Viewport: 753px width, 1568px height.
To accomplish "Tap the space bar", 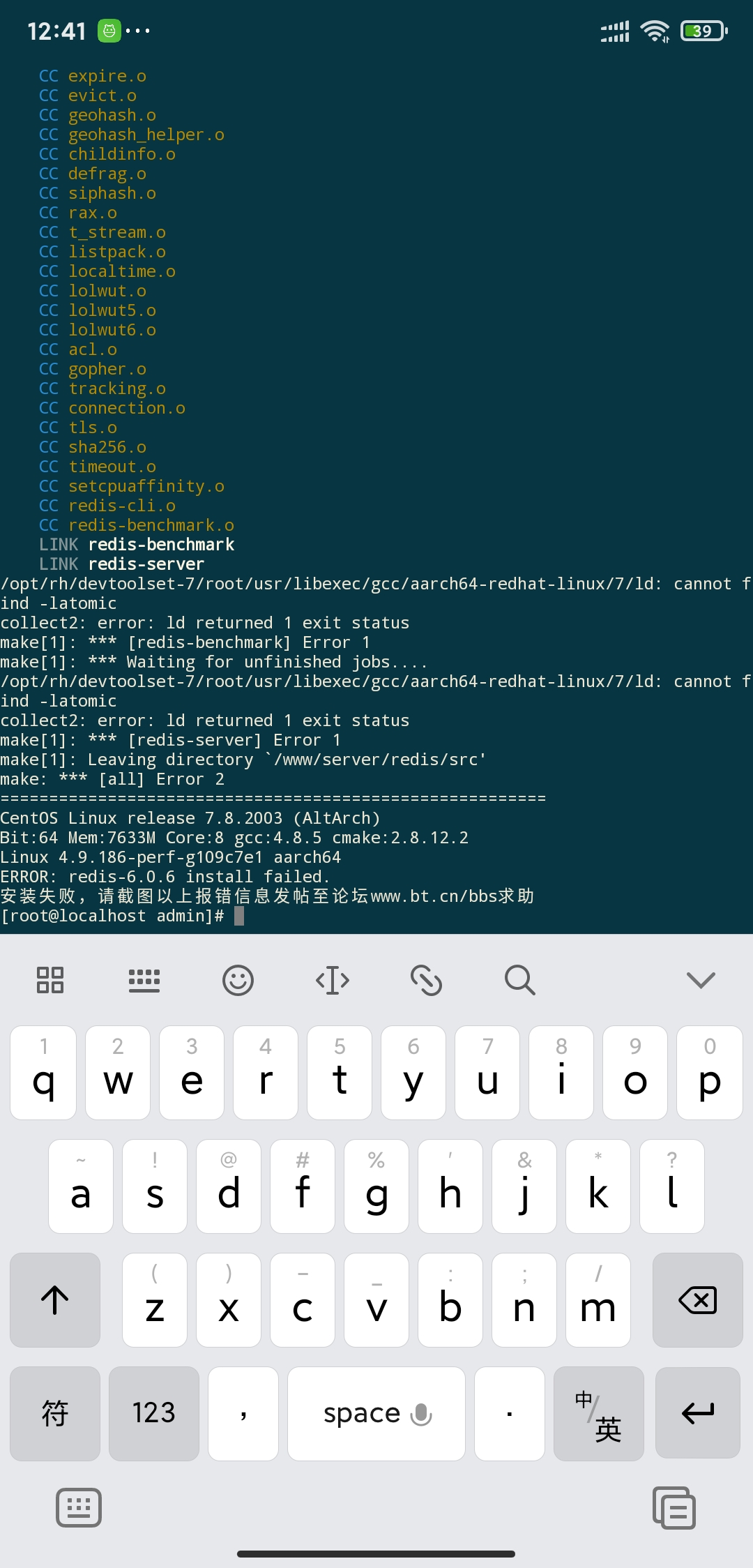I will click(x=376, y=1413).
